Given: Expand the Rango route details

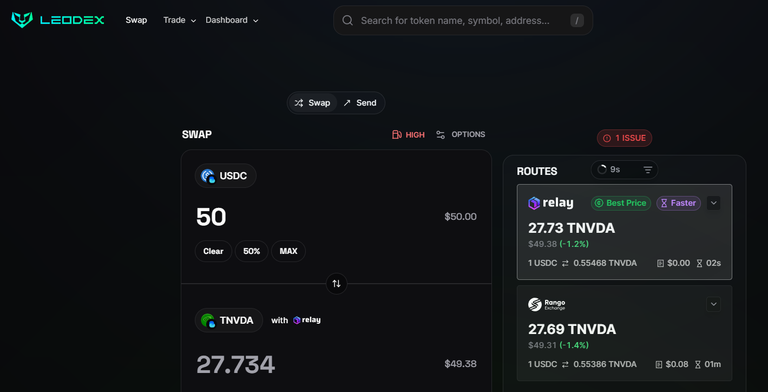Looking at the screenshot, I should click(x=714, y=304).
